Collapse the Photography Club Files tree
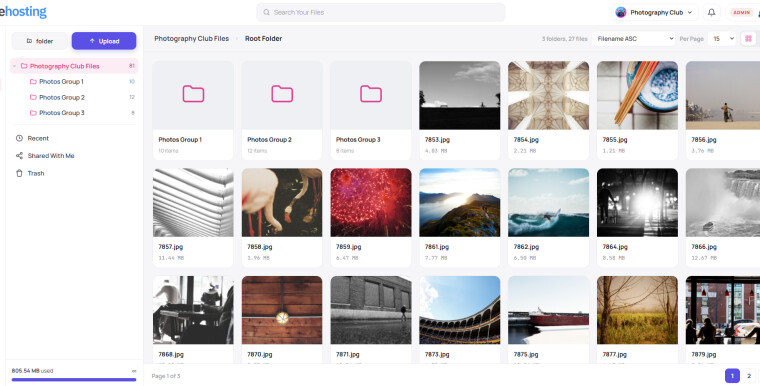Screen dimensions: 760x386 15,66
